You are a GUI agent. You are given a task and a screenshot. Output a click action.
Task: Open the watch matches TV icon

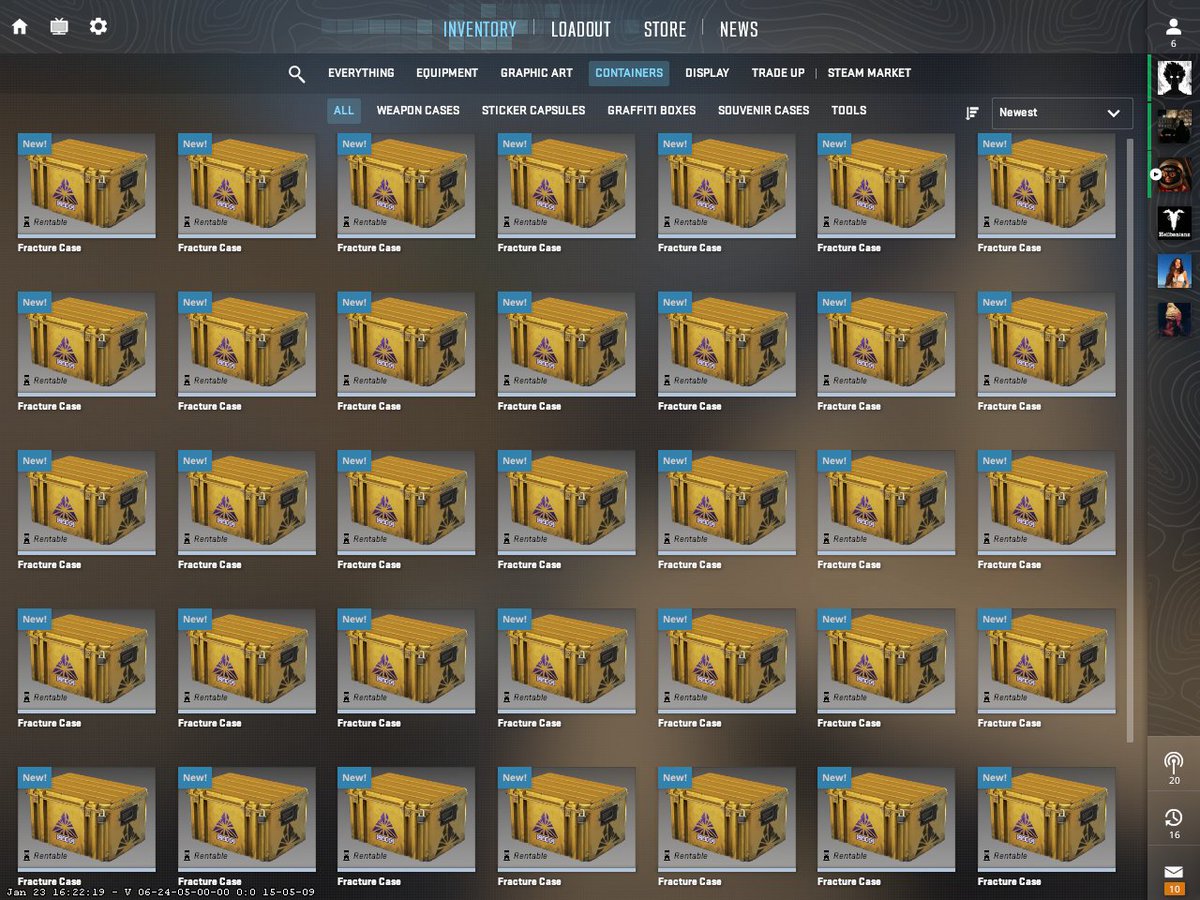58,26
